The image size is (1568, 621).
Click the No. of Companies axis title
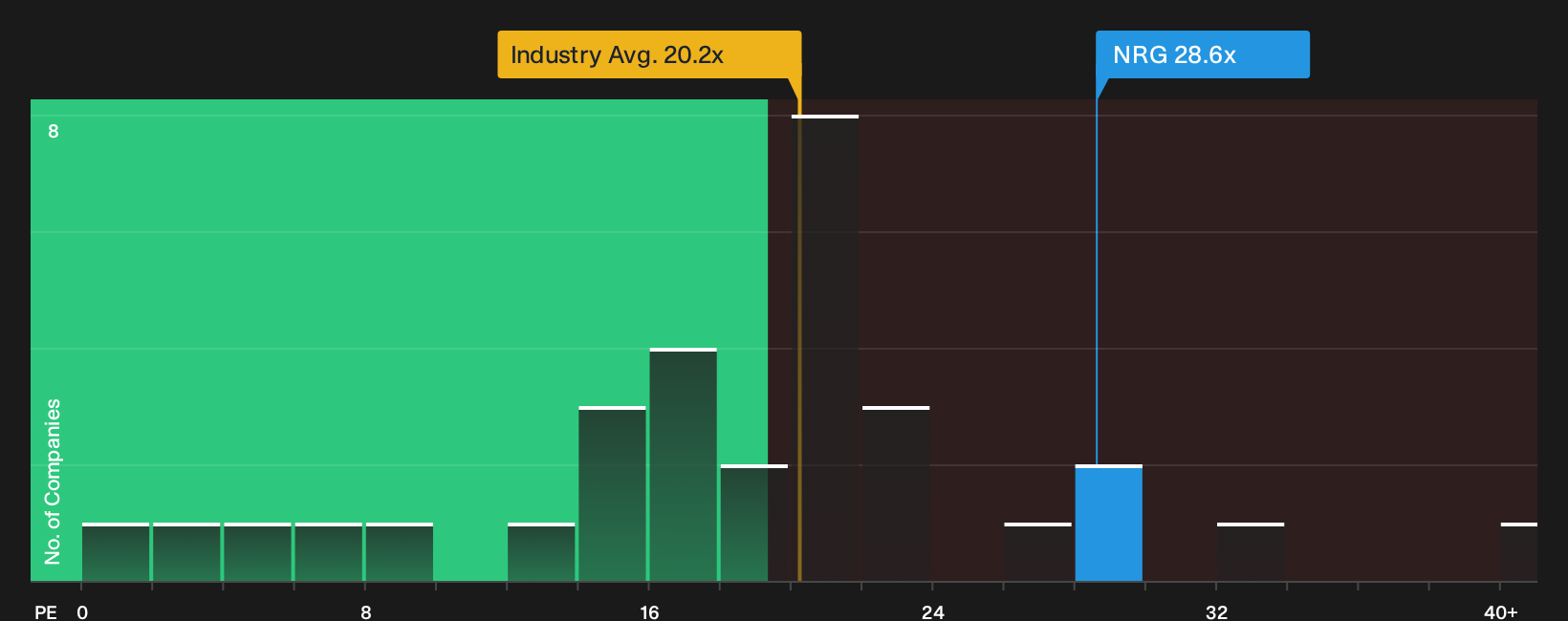click(53, 482)
